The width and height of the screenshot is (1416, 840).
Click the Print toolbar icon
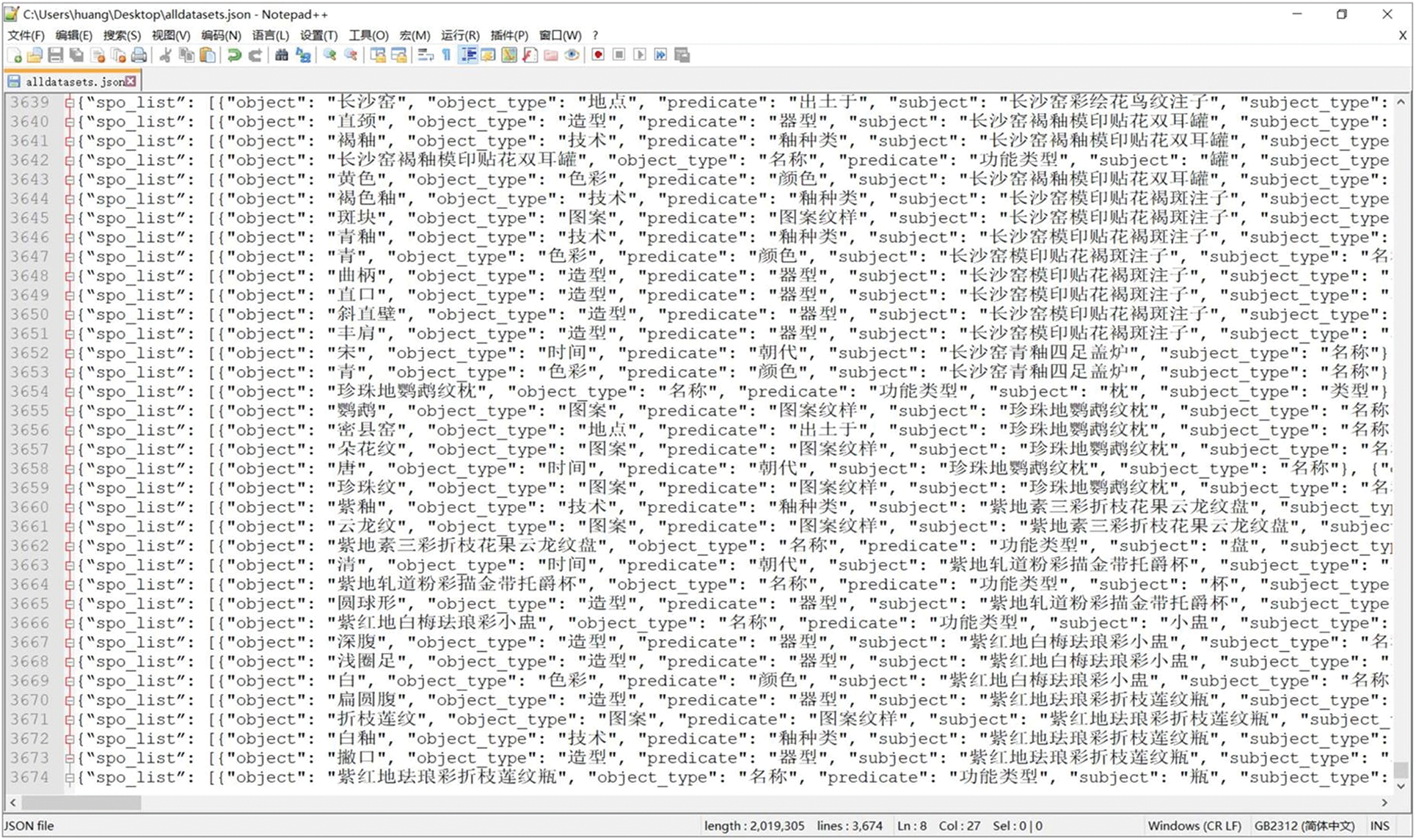click(x=139, y=55)
